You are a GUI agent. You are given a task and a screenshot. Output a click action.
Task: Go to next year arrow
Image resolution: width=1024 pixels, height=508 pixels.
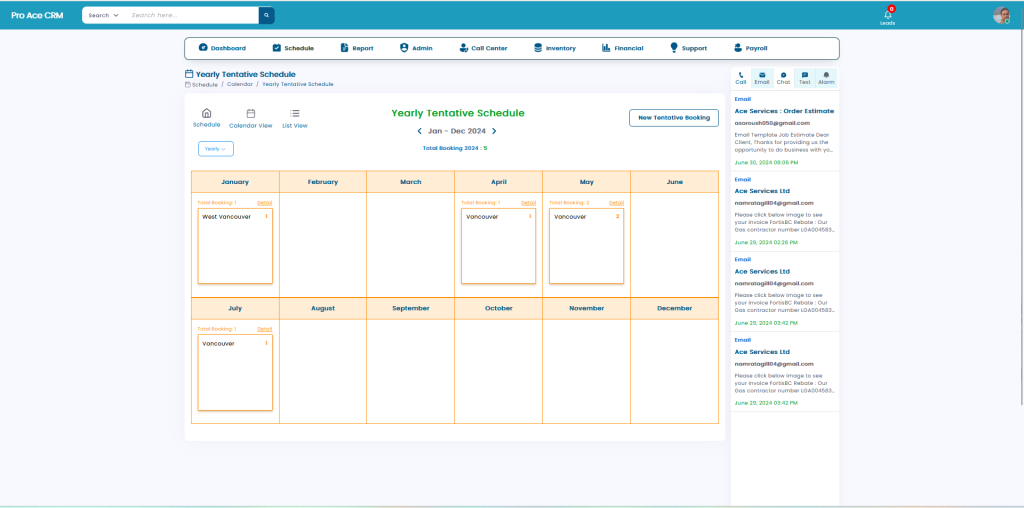494,131
